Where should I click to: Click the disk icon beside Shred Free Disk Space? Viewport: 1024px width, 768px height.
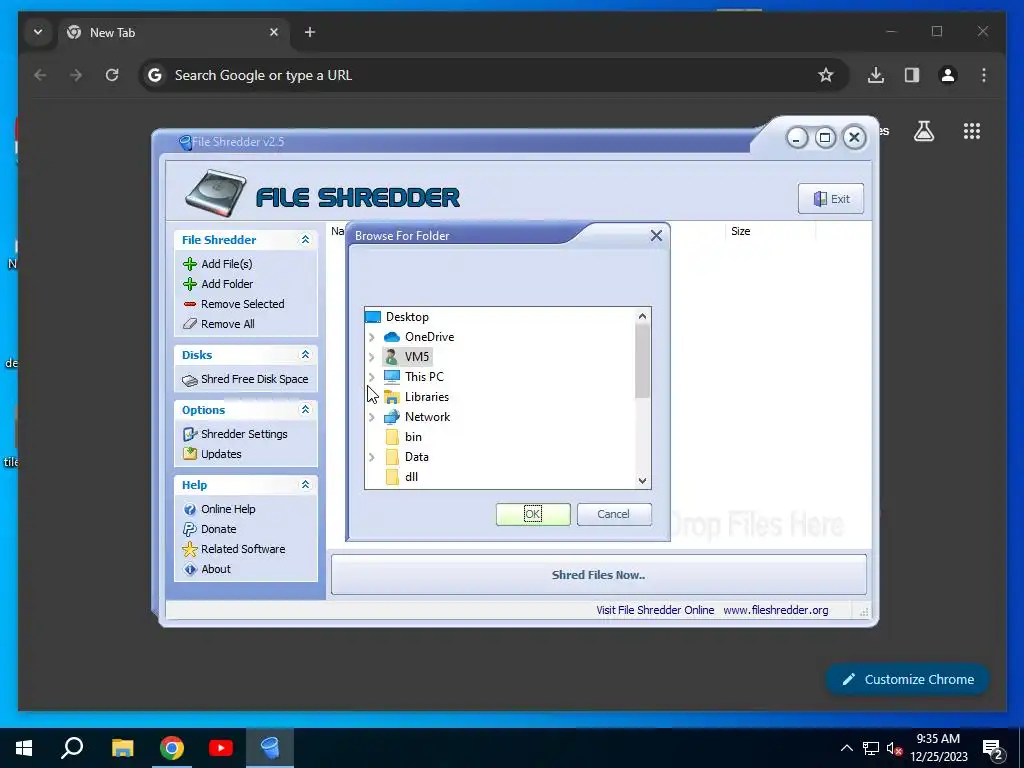click(x=189, y=380)
